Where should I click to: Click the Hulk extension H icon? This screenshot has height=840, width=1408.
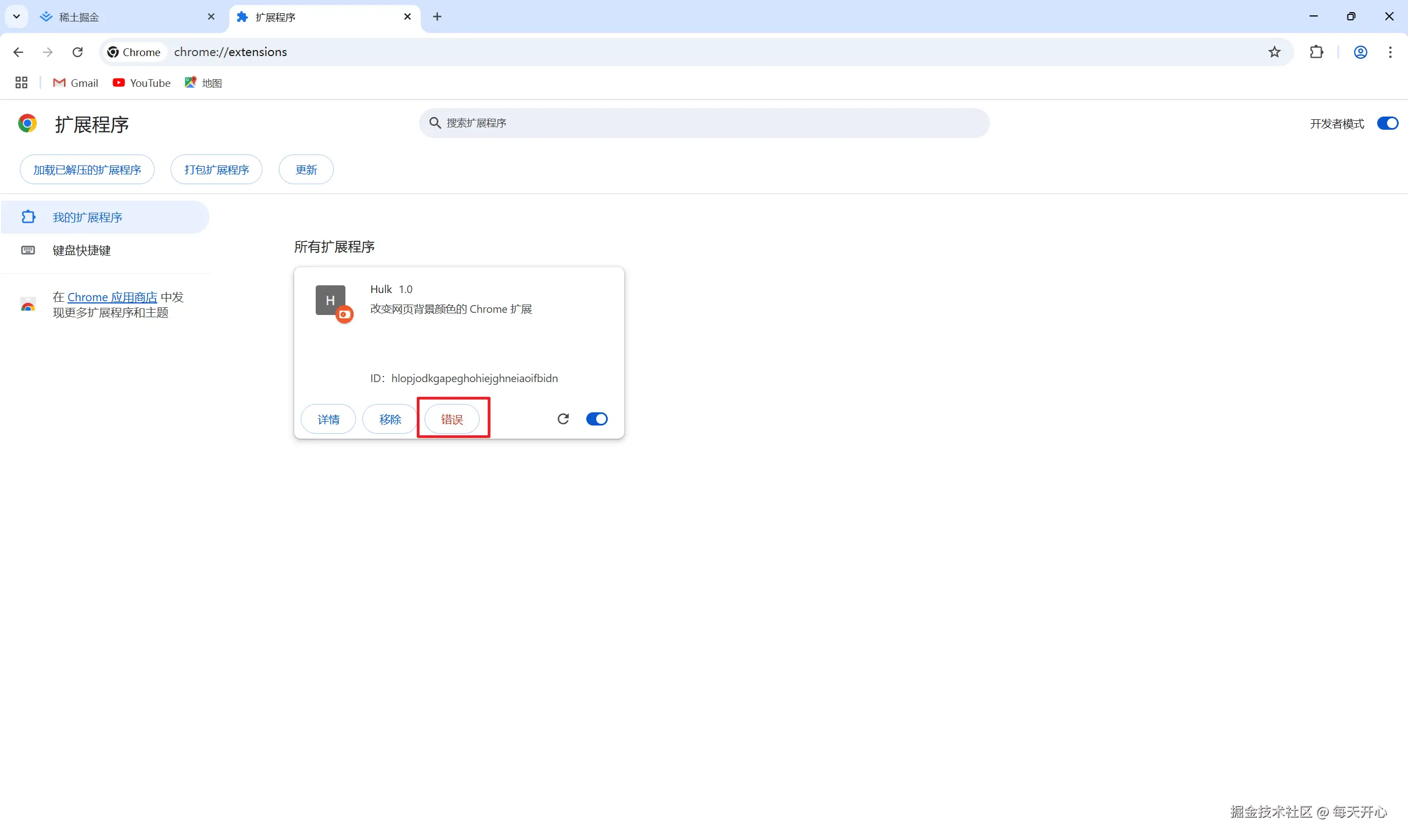pyautogui.click(x=331, y=300)
